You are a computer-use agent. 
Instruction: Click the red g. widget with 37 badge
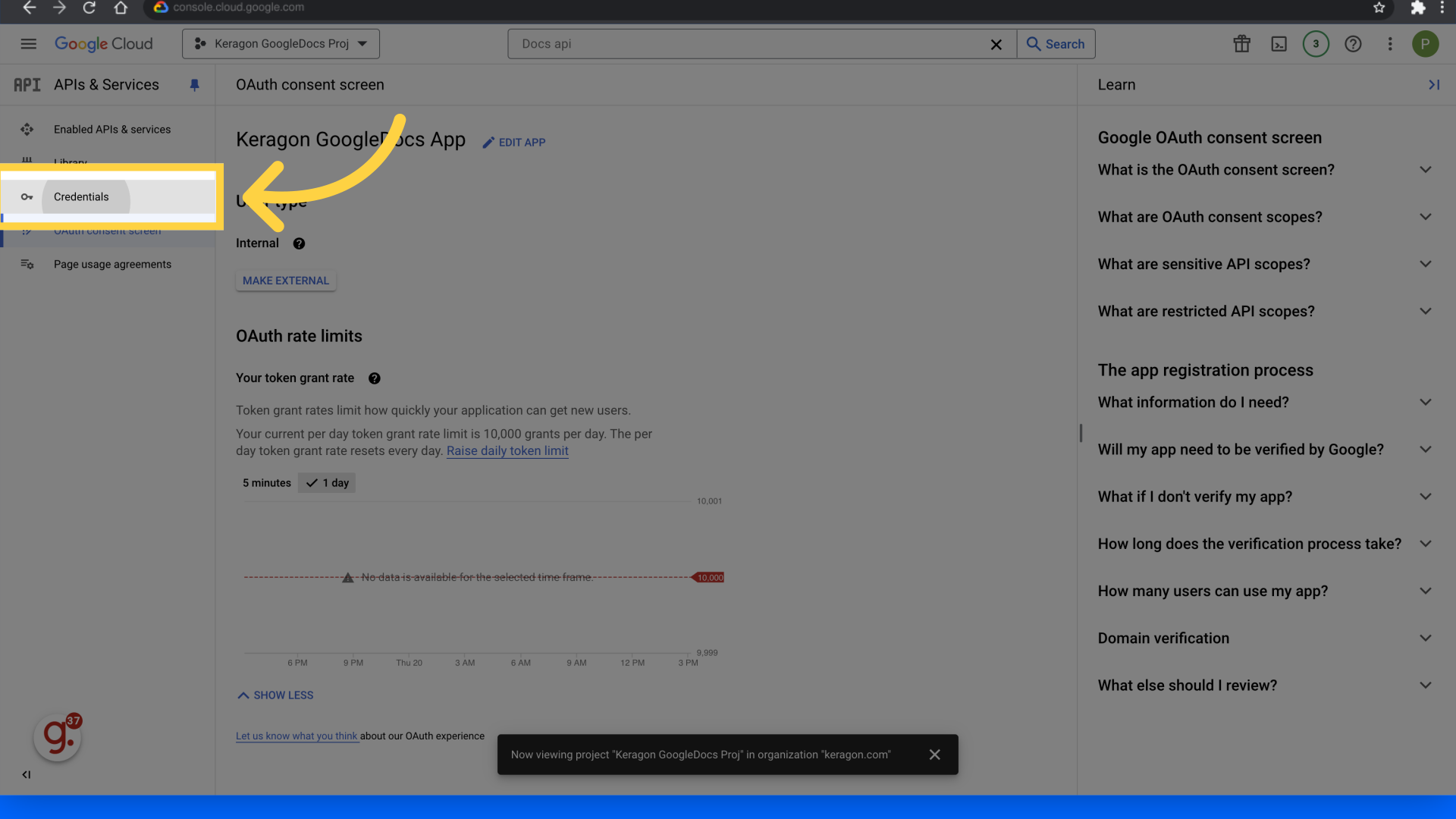point(58,737)
